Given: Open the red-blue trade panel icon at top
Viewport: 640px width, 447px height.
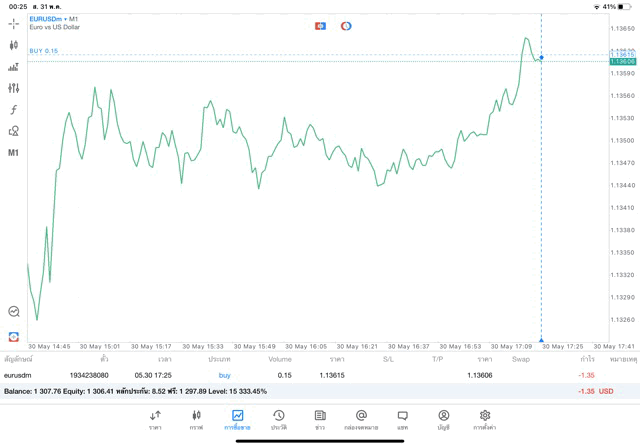Looking at the screenshot, I should 320,26.
